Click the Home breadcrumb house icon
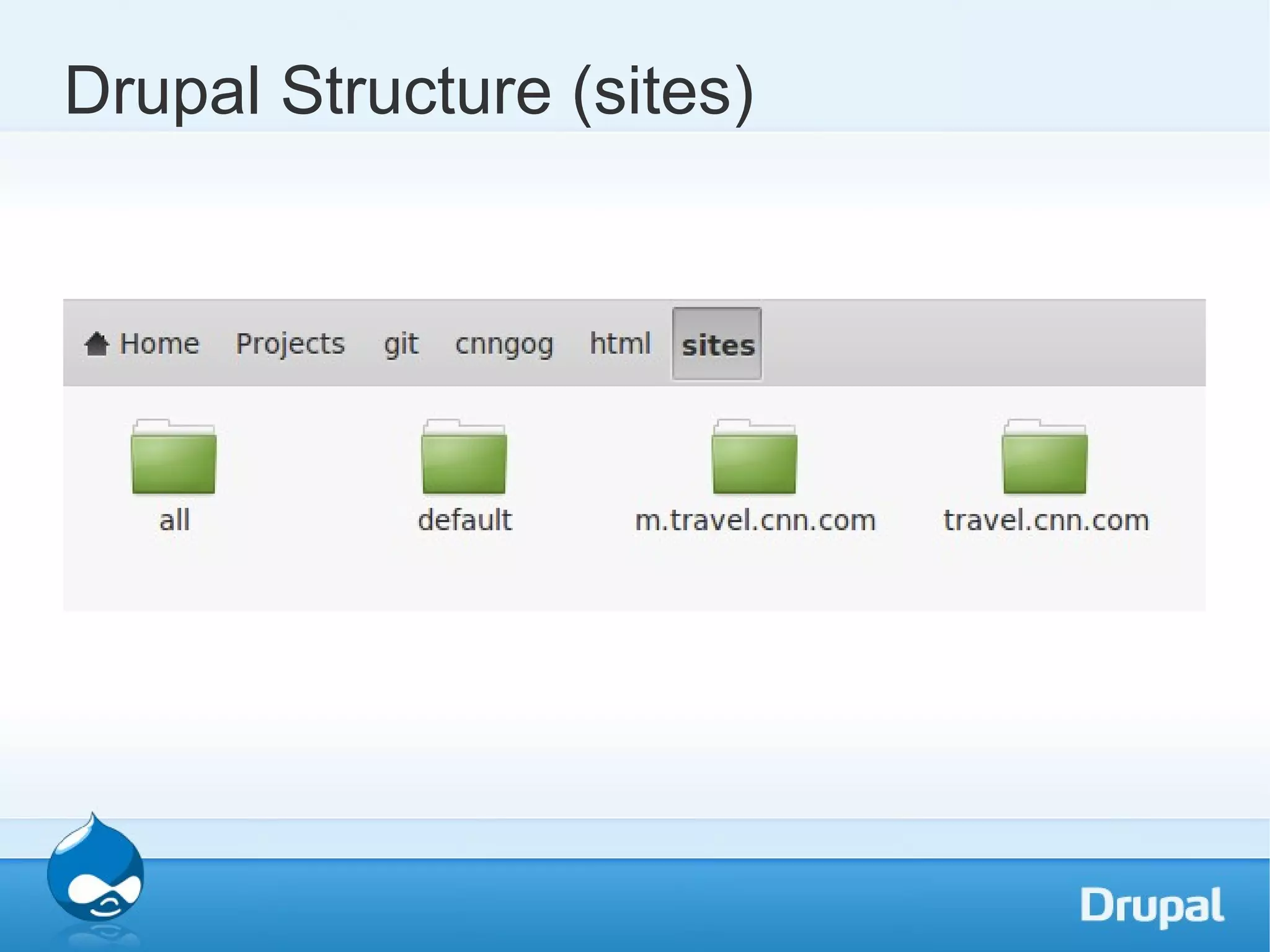This screenshot has width=1270, height=952. click(97, 344)
